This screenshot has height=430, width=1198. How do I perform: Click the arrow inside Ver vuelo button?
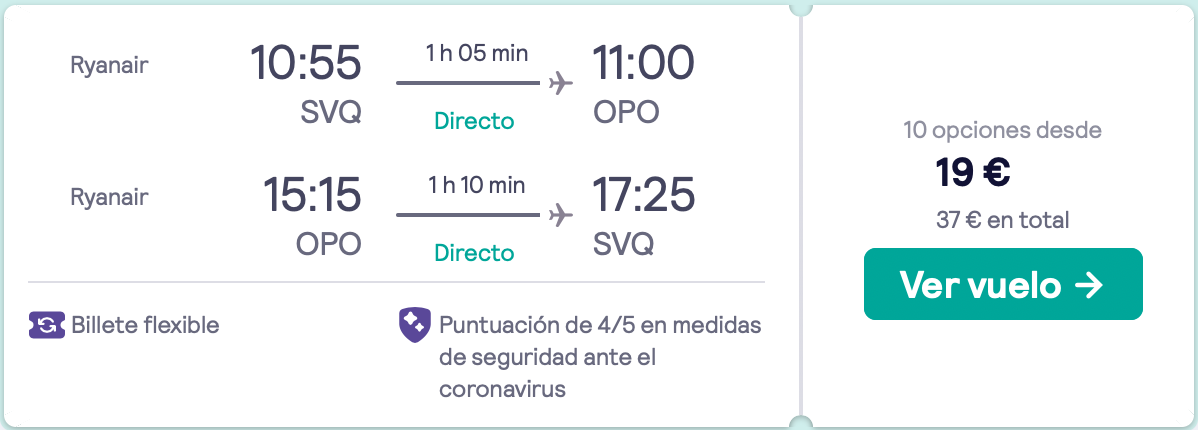[x=1088, y=285]
